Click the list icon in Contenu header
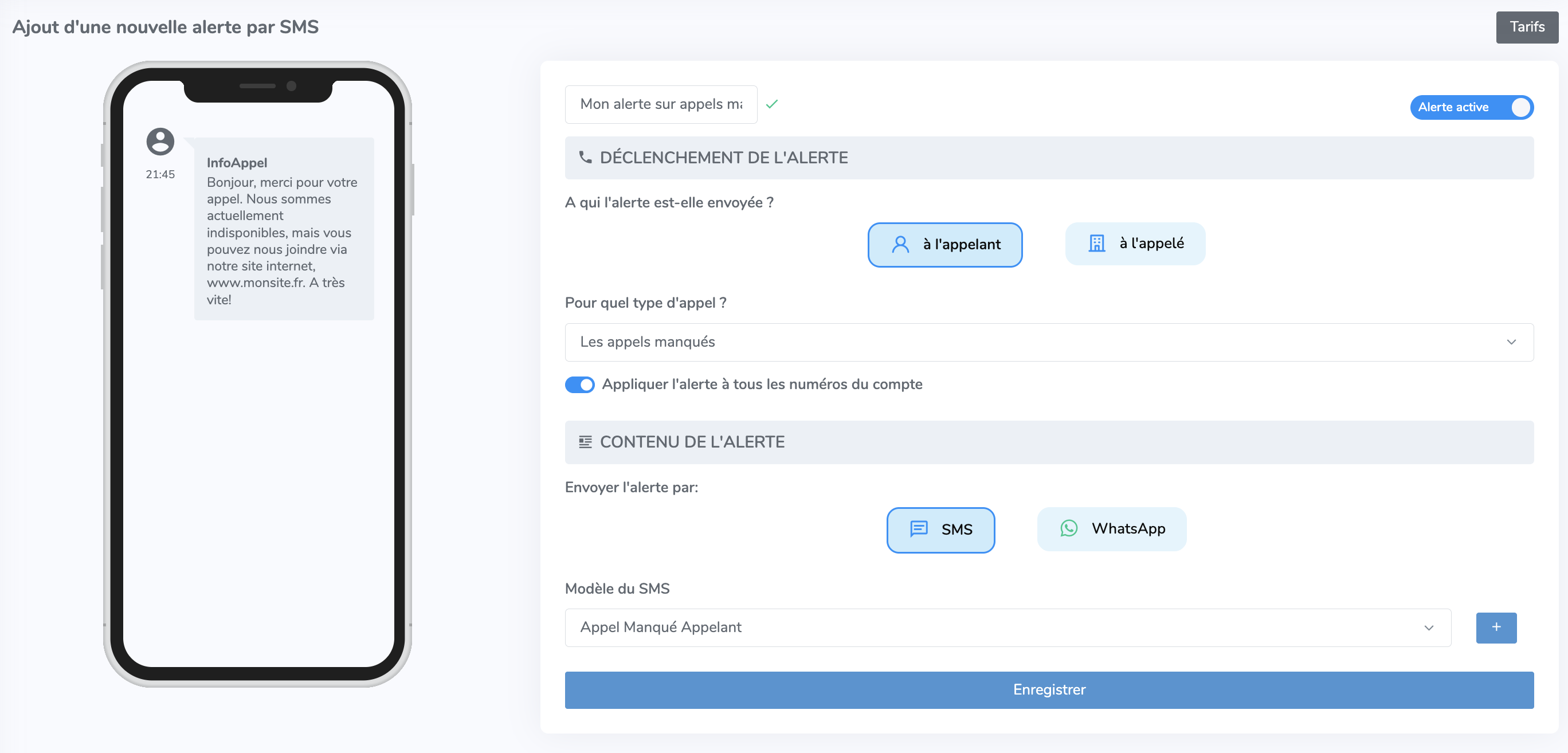The width and height of the screenshot is (1568, 753). click(x=585, y=442)
